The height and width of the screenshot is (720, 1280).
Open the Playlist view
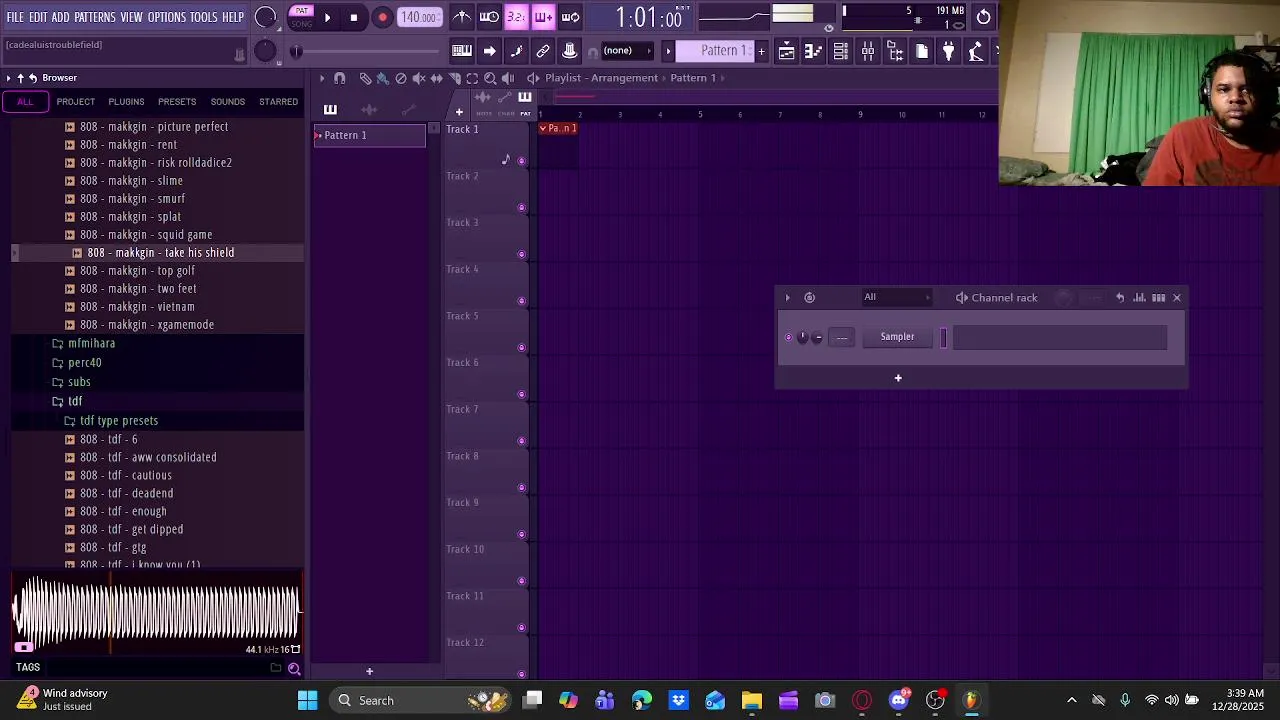coord(787,51)
